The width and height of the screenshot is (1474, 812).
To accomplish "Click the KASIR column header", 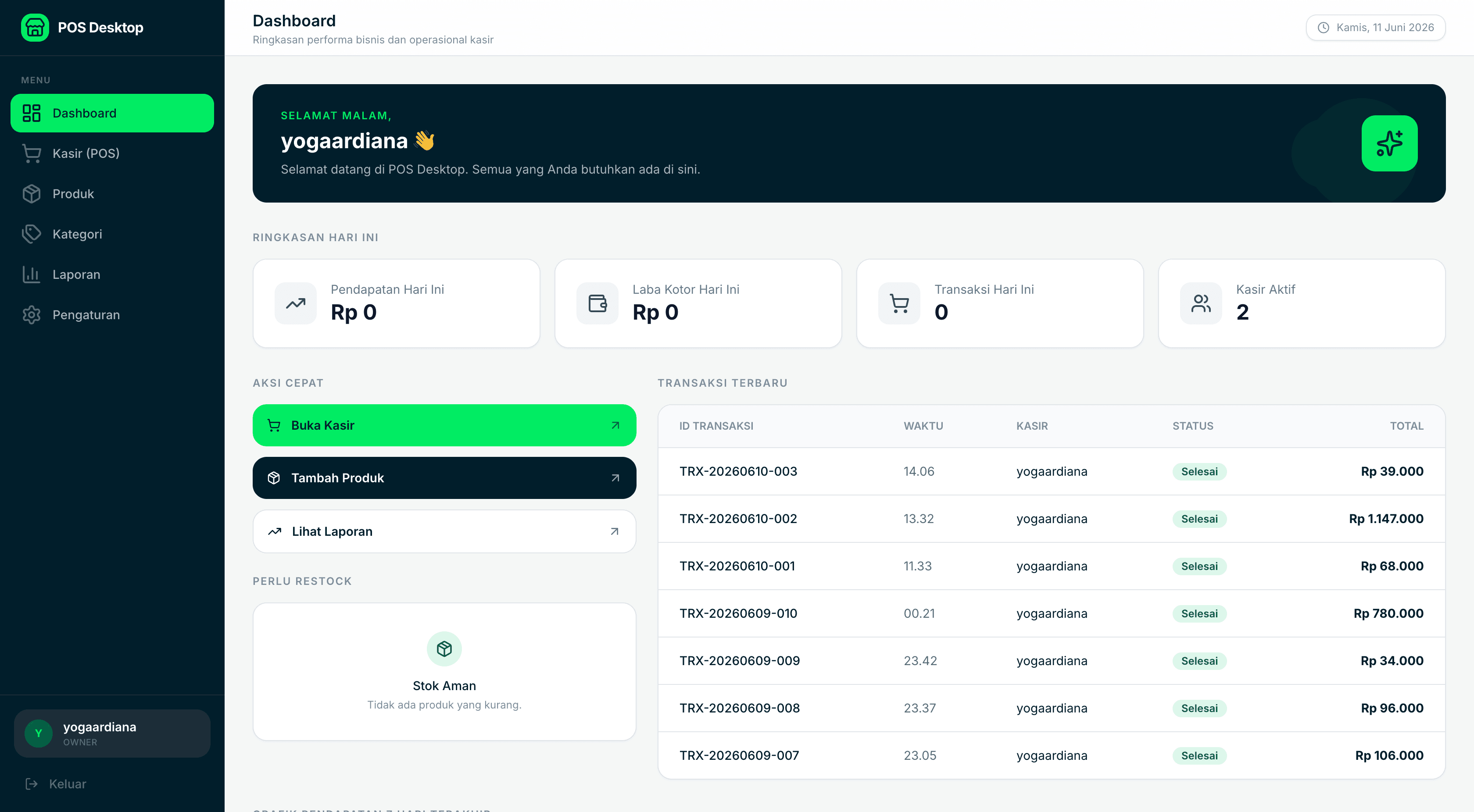I will pos(1032,426).
